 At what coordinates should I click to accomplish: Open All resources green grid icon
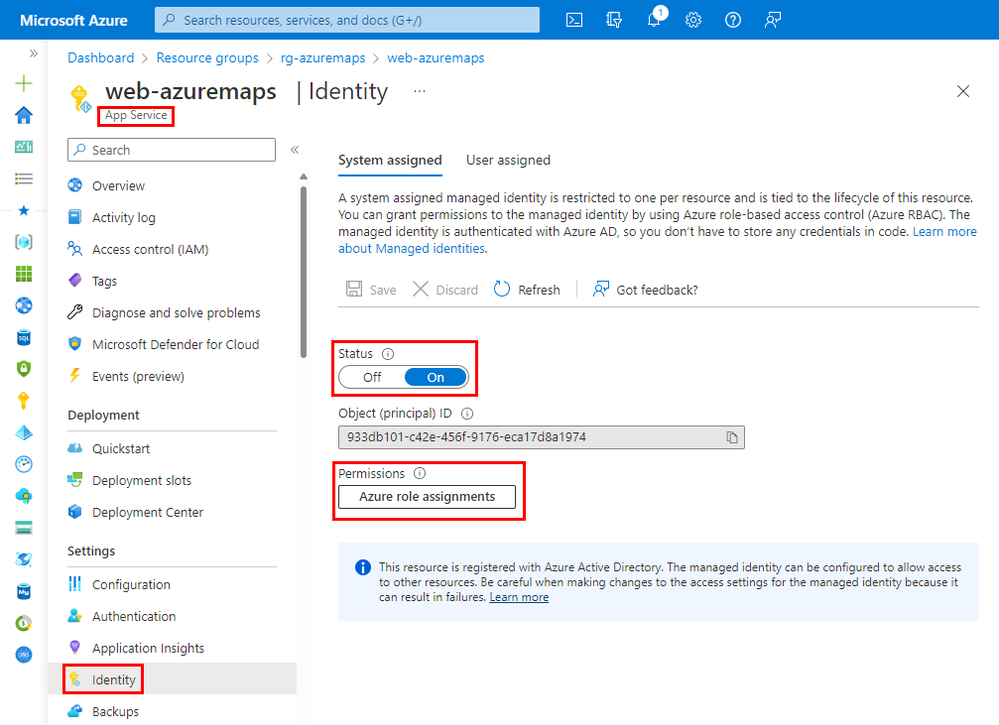(24, 274)
